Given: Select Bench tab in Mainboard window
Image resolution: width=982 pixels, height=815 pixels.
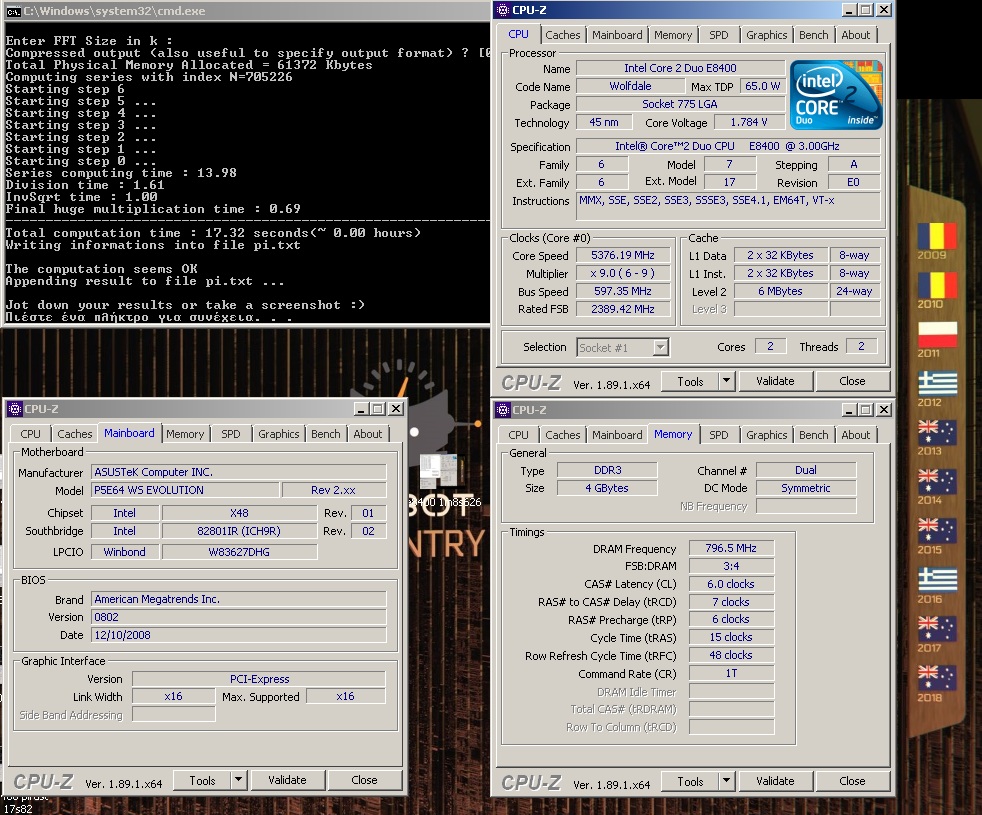Looking at the screenshot, I should point(325,434).
